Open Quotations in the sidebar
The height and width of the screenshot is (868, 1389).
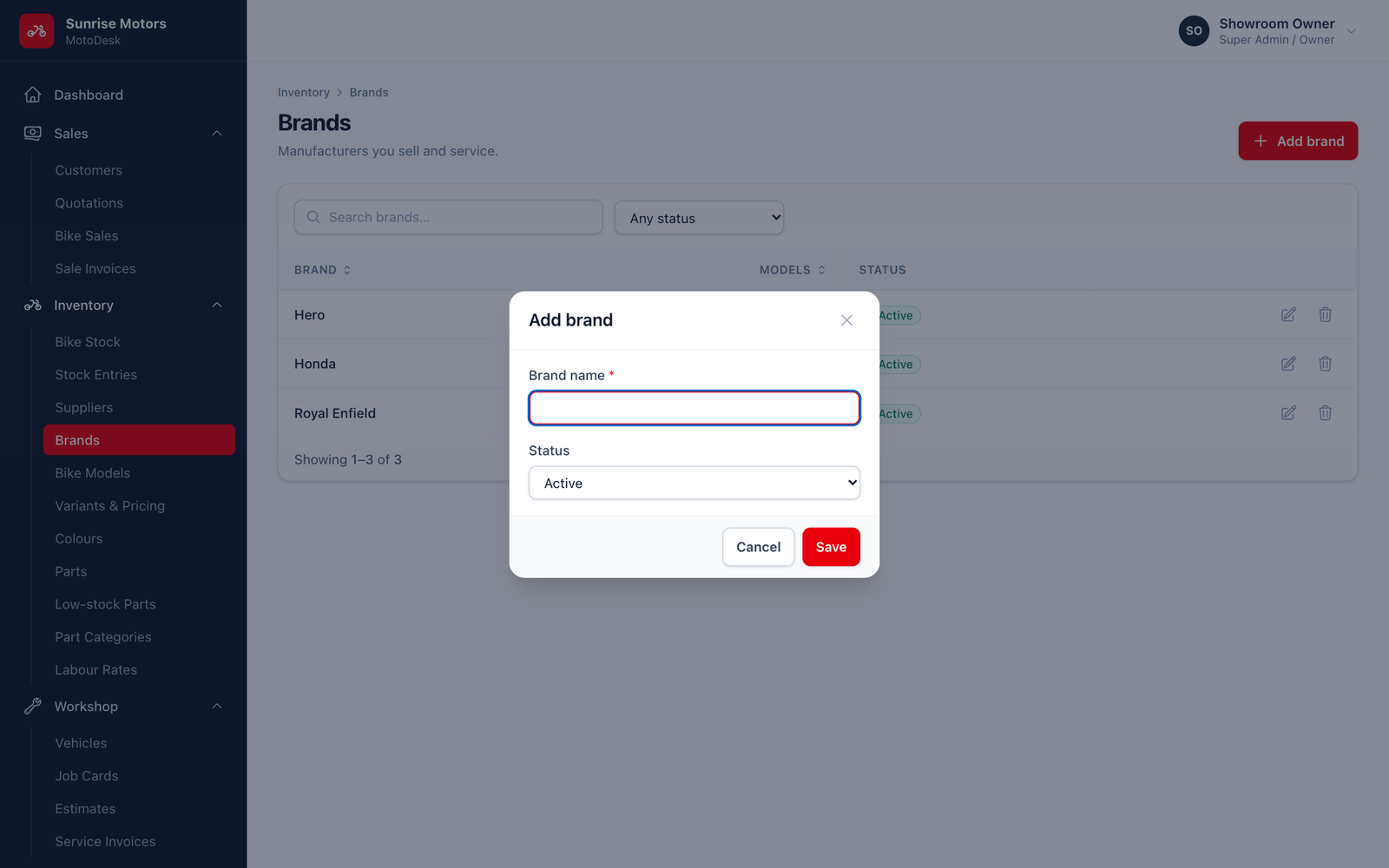coord(89,203)
